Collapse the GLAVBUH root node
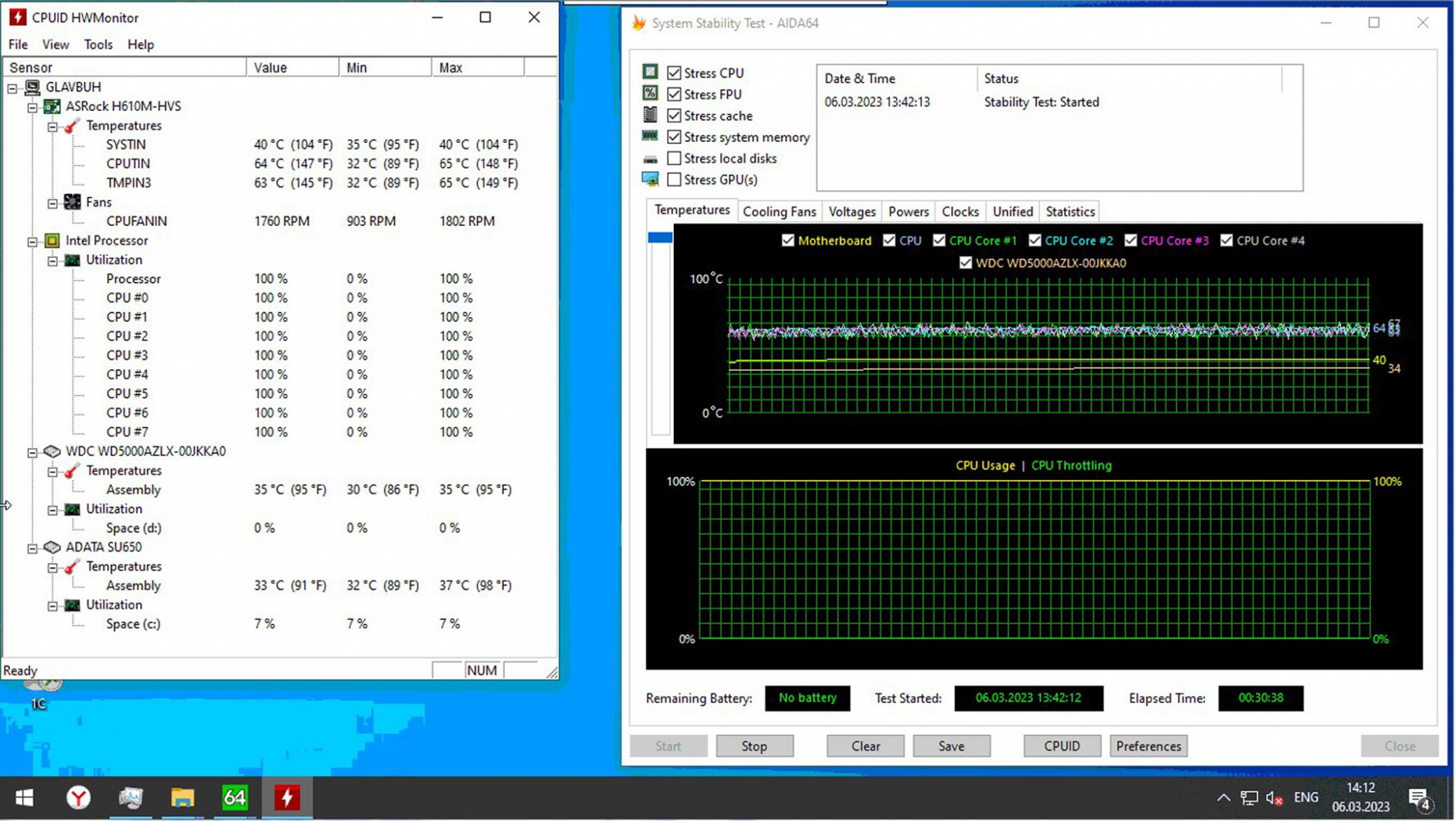The width and height of the screenshot is (1456, 821). coord(12,89)
